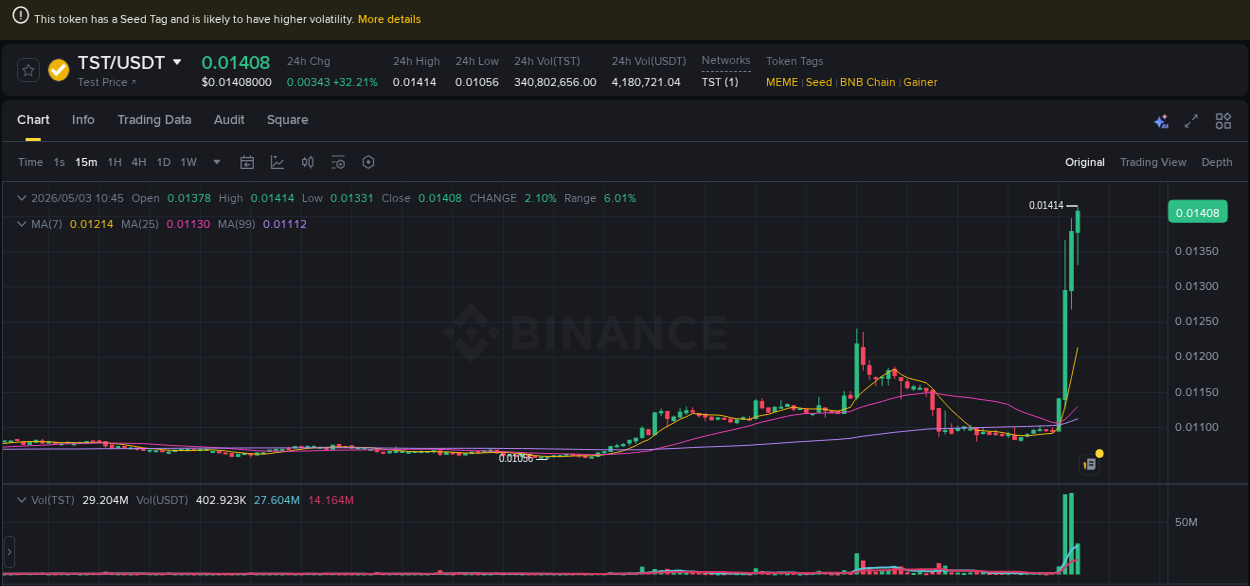Expand the TST/USDT pair selector arrow
This screenshot has width=1250, height=586.
coord(177,62)
